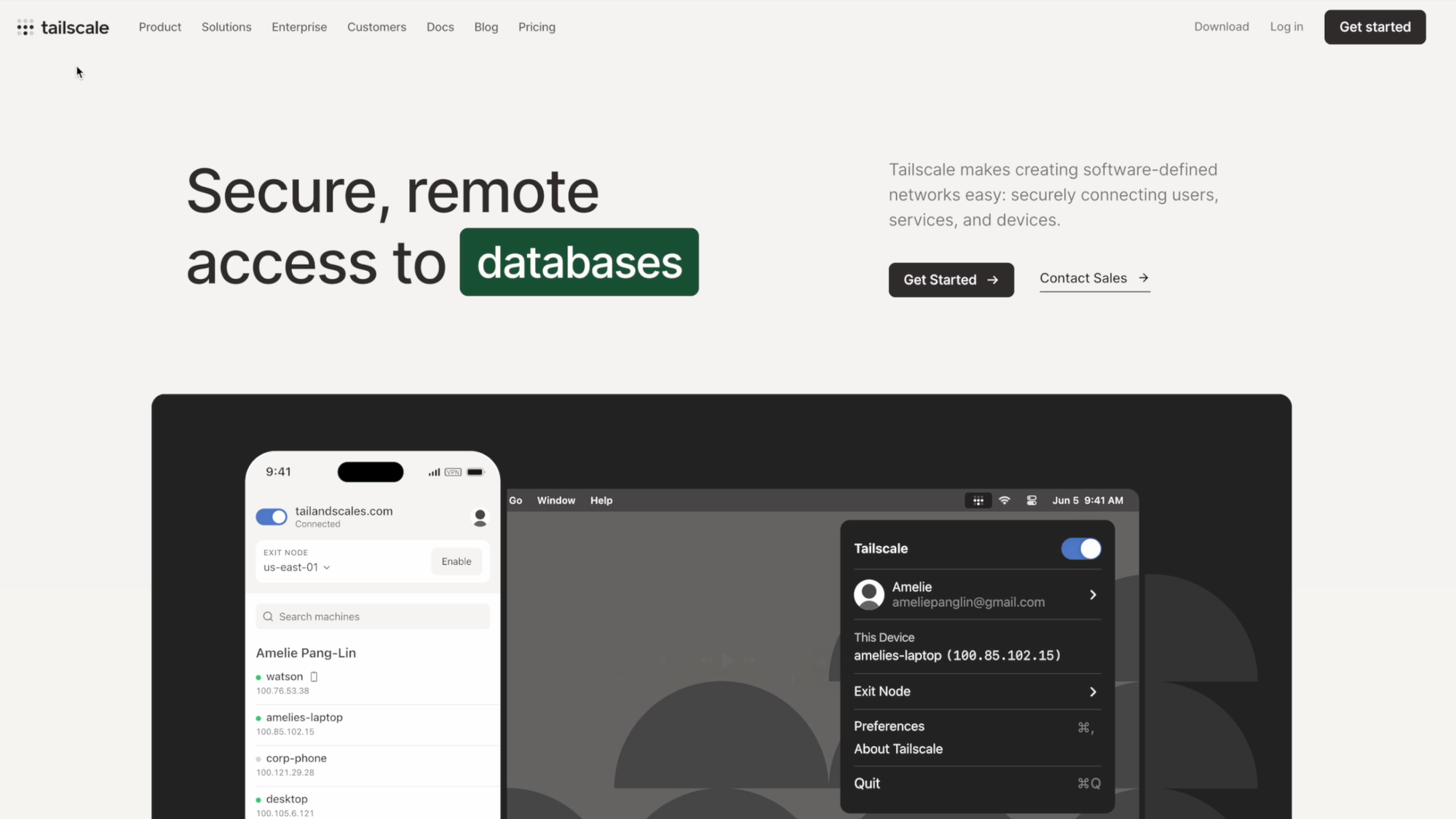Open the Product menu

160,27
